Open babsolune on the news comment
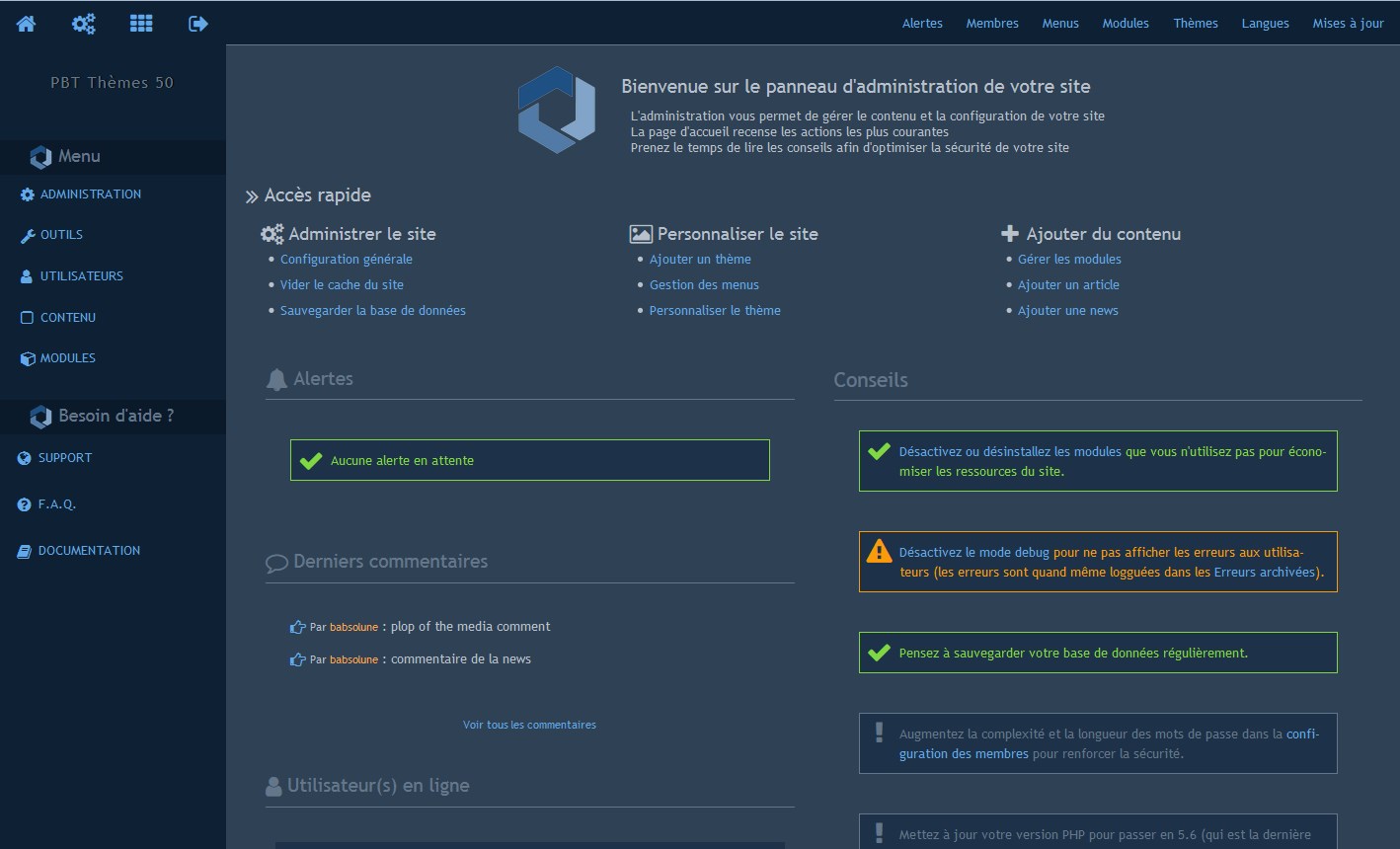 [353, 660]
